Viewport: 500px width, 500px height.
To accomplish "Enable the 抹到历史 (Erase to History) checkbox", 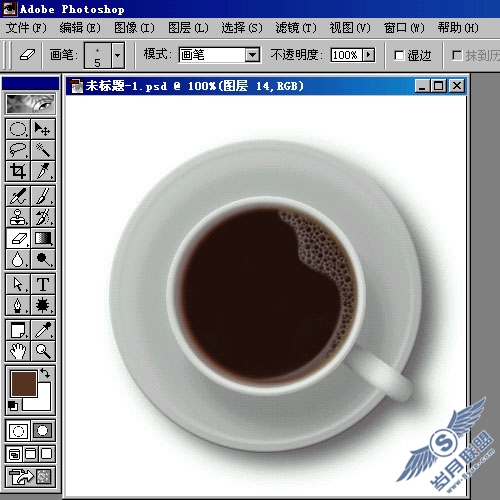I will [457, 55].
